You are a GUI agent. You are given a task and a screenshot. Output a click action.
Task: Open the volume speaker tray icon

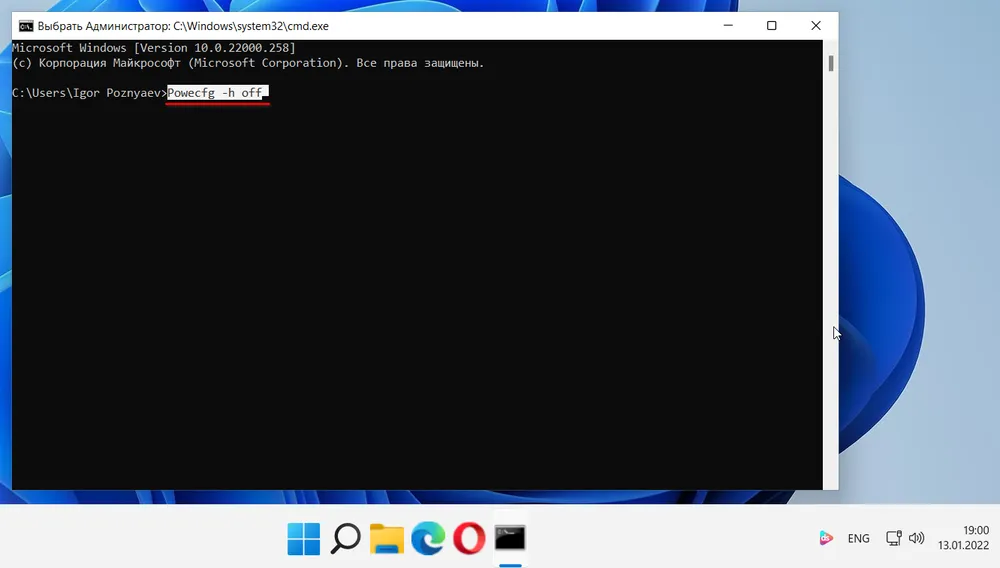pos(917,538)
